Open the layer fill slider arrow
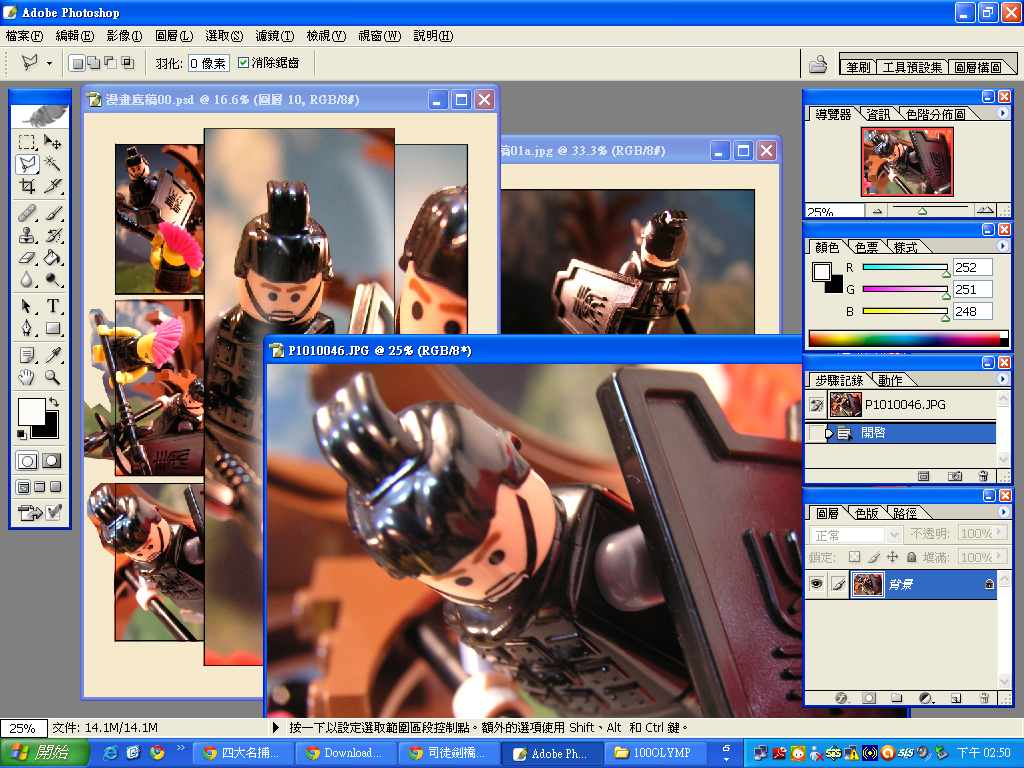This screenshot has height=768, width=1024. coord(999,556)
